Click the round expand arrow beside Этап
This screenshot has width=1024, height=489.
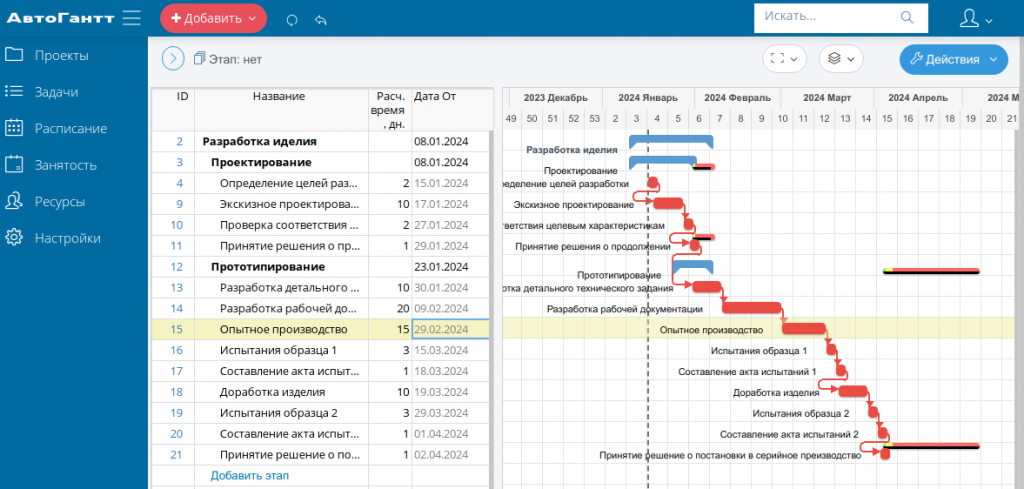[173, 59]
